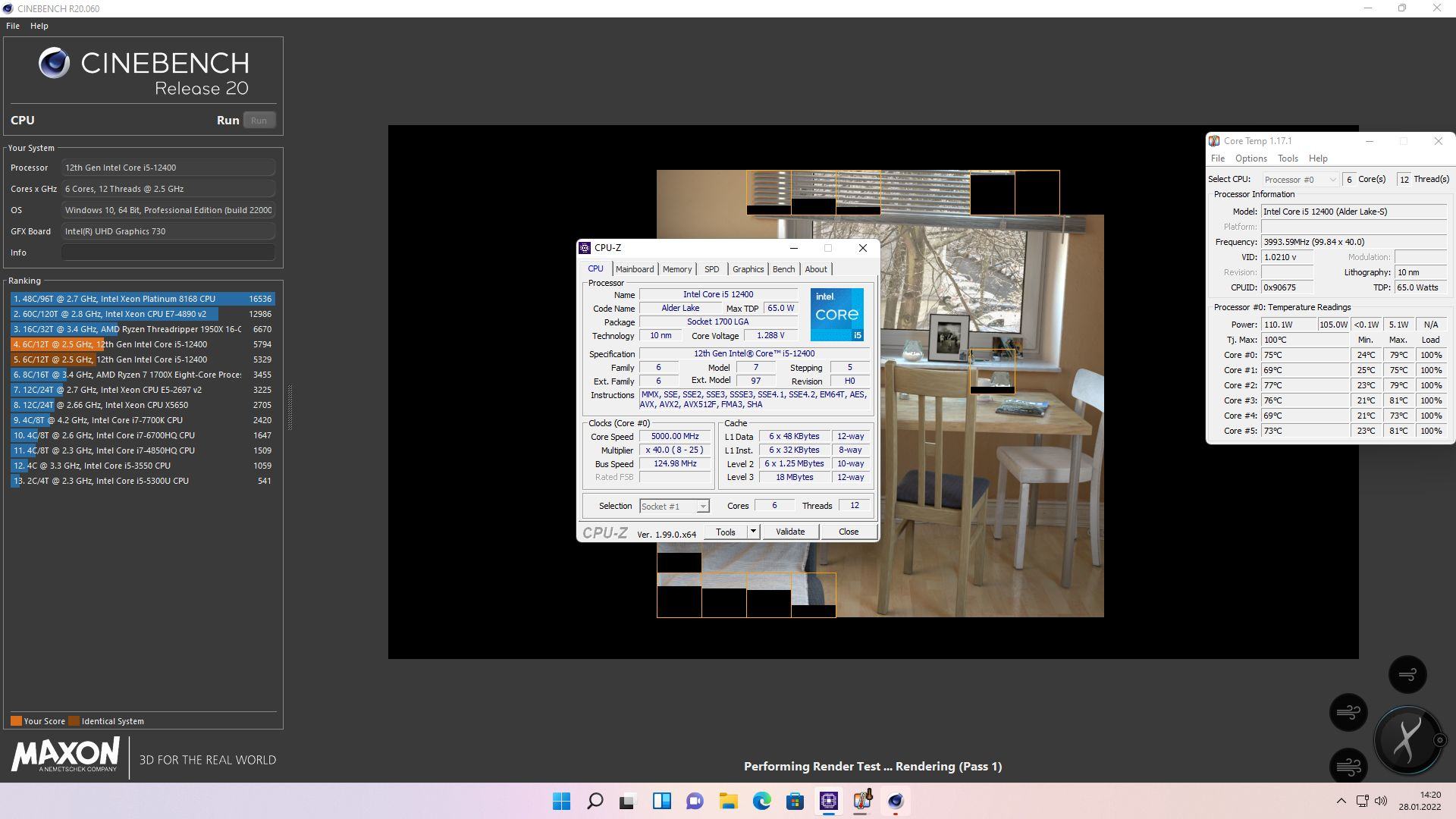Screen dimensions: 1456x819
Task: Click the CPU Run button in Cinebench
Action: pos(259,121)
